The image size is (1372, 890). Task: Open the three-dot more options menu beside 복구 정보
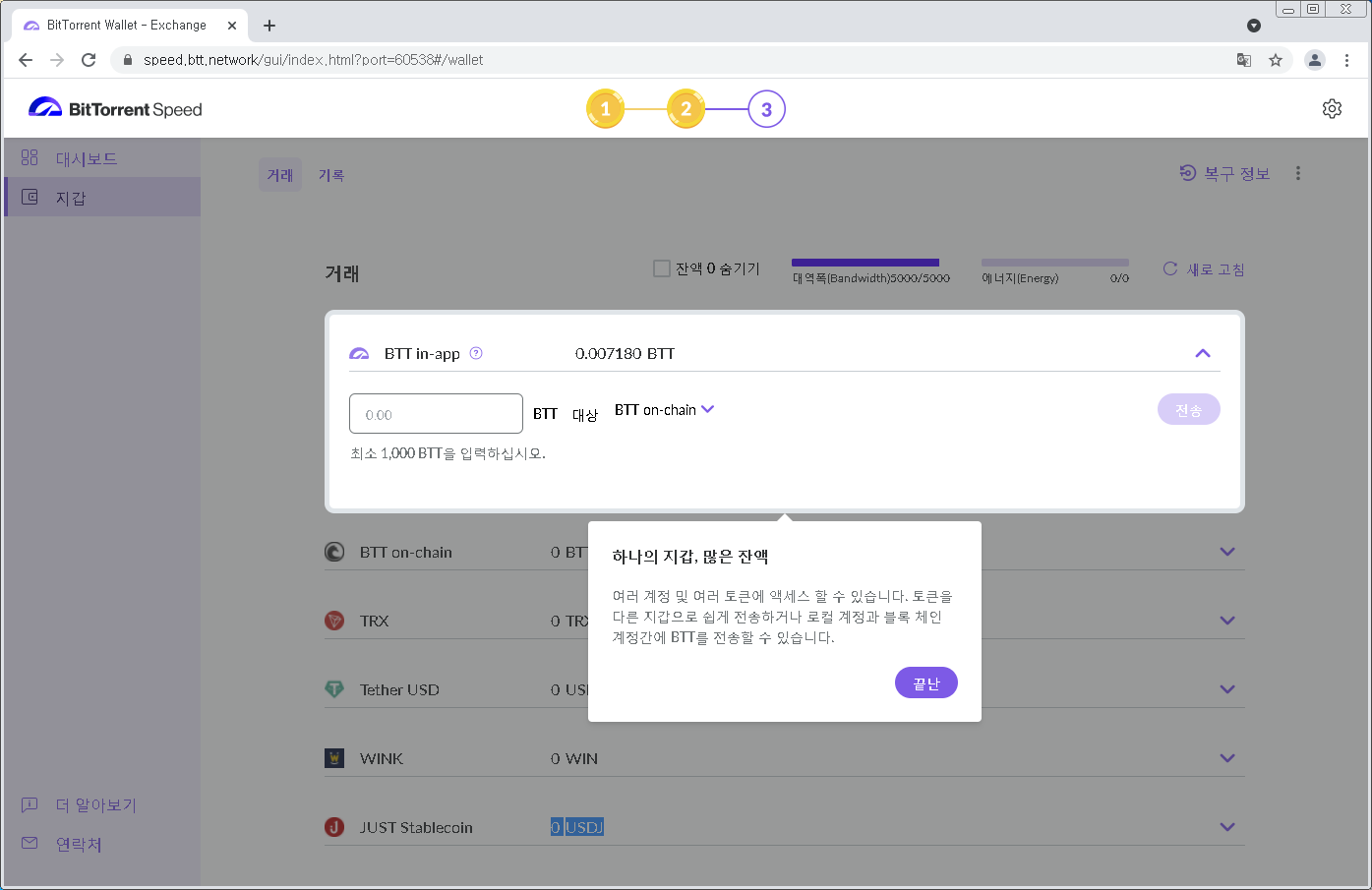pos(1298,173)
